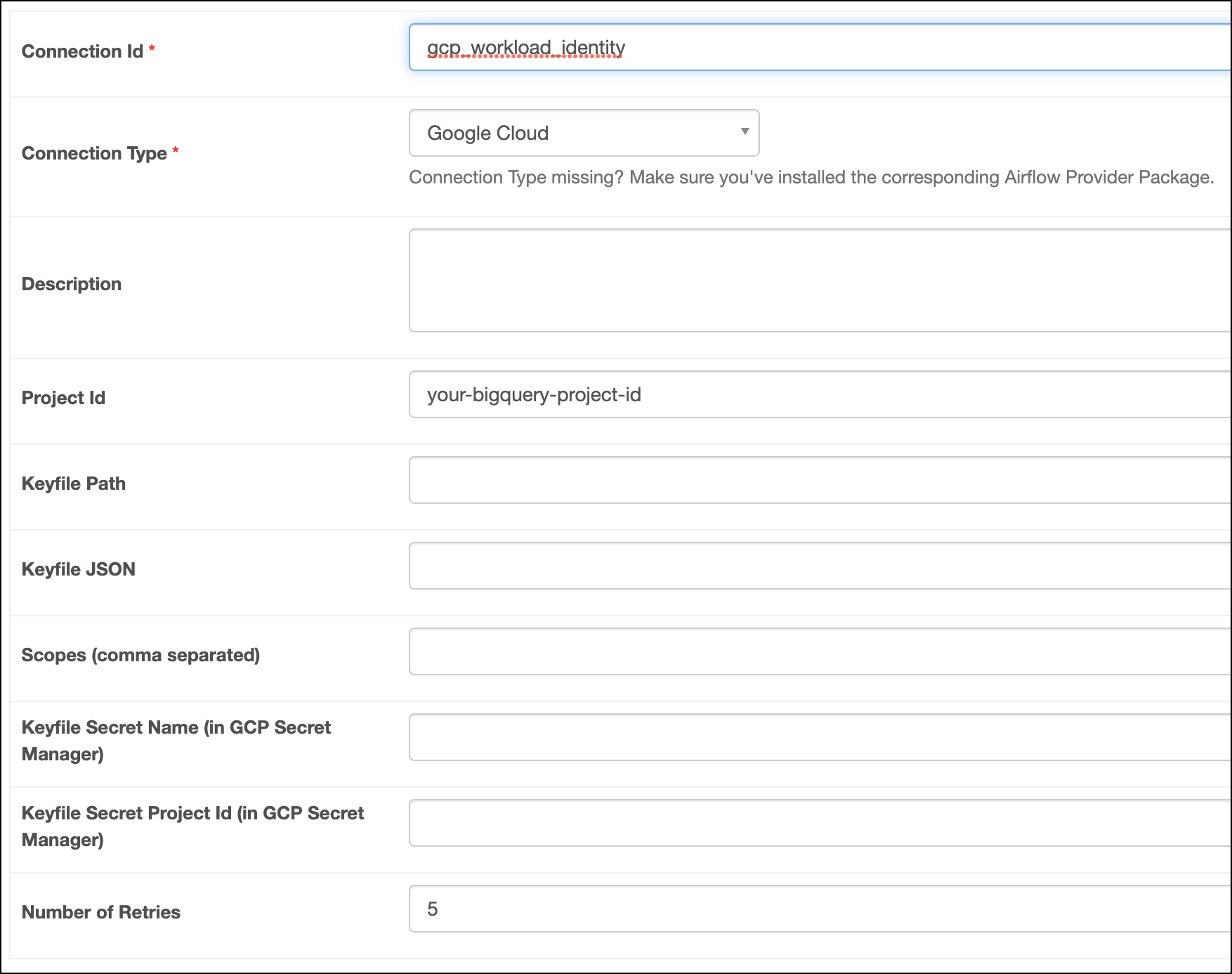Click the Keyfile JSON input
Viewport: 1232px width, 974px height.
773,566
